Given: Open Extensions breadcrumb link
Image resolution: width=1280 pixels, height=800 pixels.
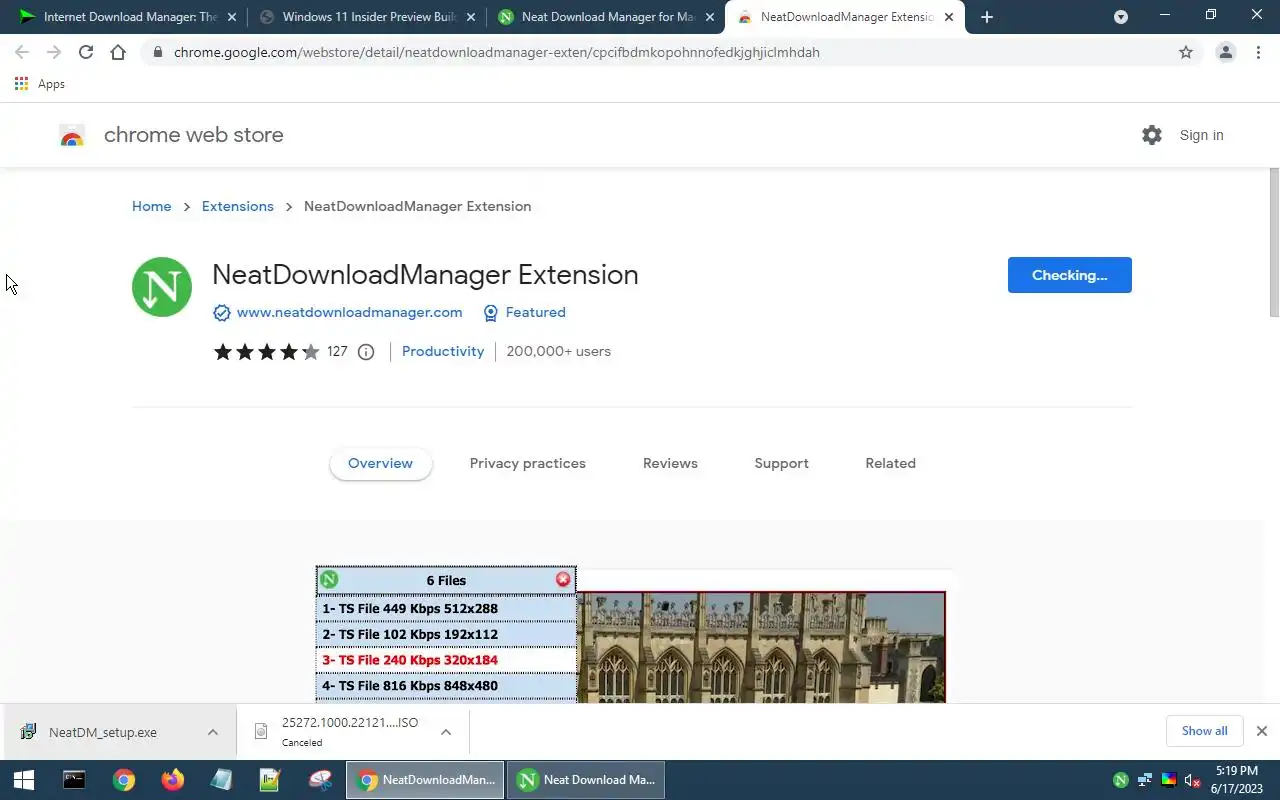Looking at the screenshot, I should pos(237,206).
